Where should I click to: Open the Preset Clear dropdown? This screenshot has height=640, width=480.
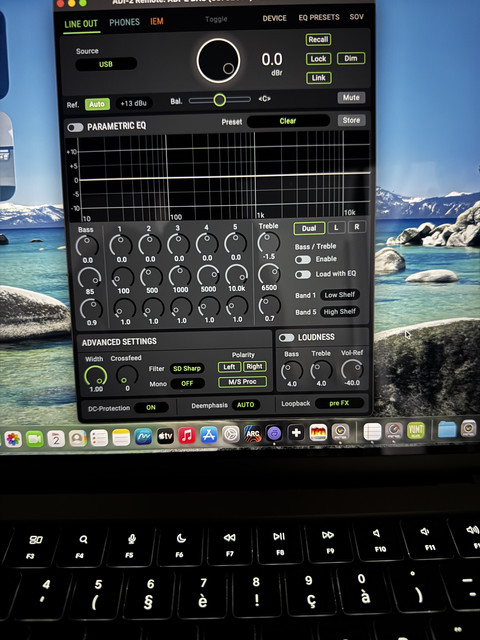click(x=288, y=121)
